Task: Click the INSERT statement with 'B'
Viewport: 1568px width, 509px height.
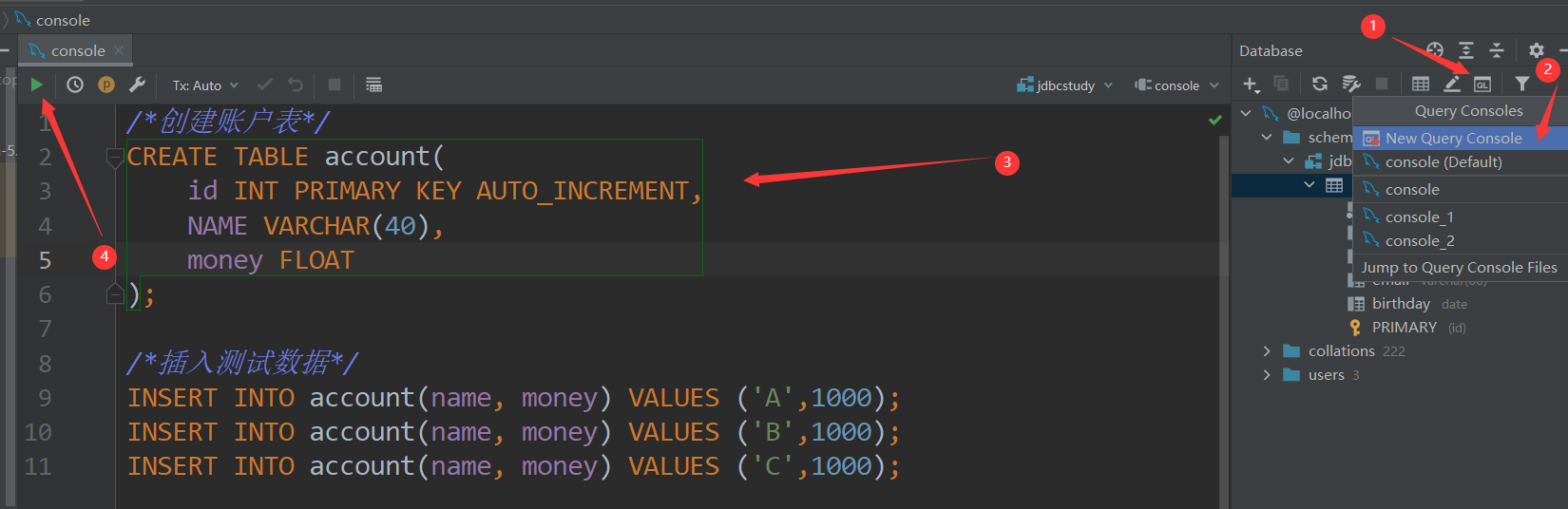Action: pyautogui.click(x=513, y=431)
